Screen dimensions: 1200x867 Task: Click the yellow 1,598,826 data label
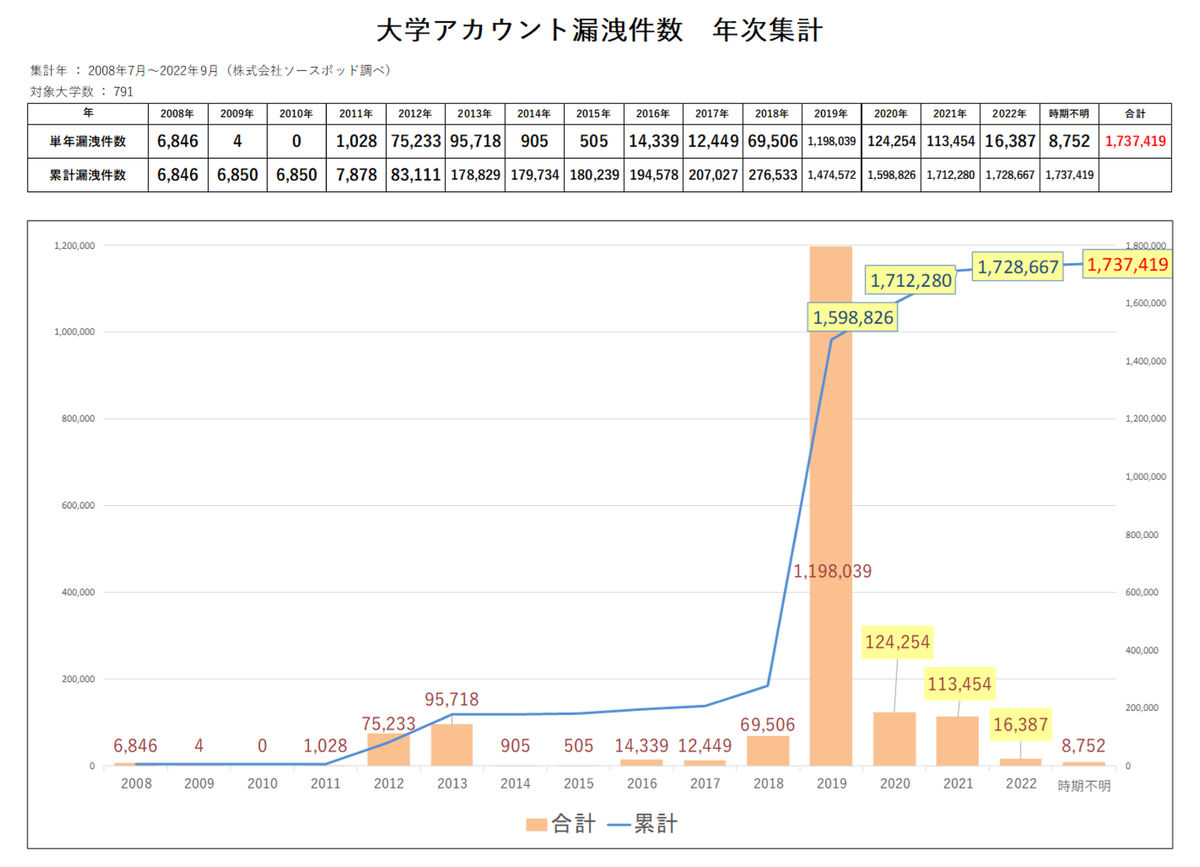click(x=853, y=317)
